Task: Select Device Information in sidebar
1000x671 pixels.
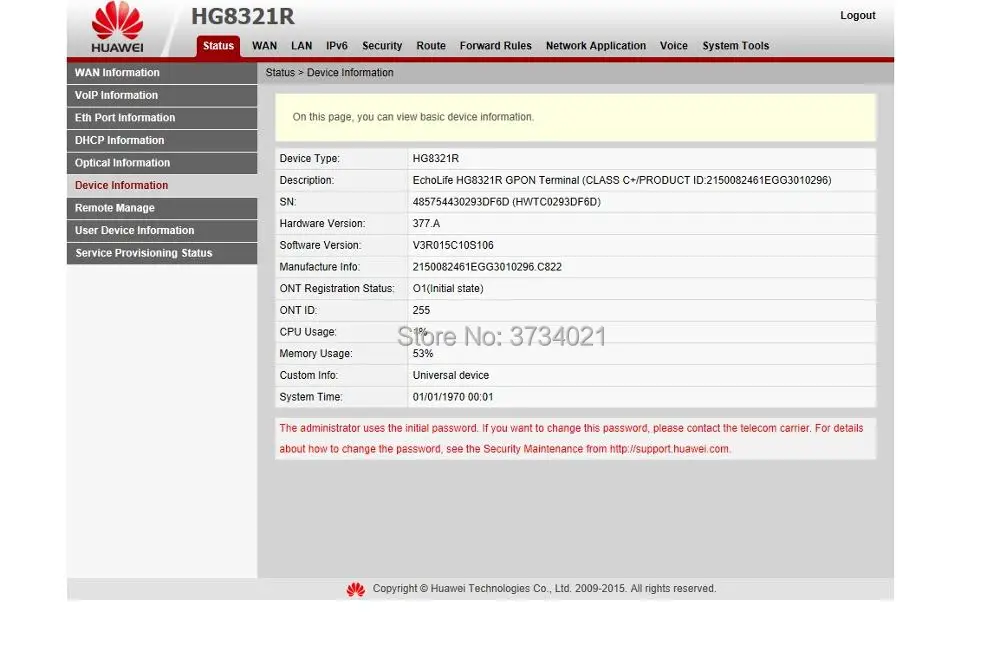Action: tap(162, 186)
